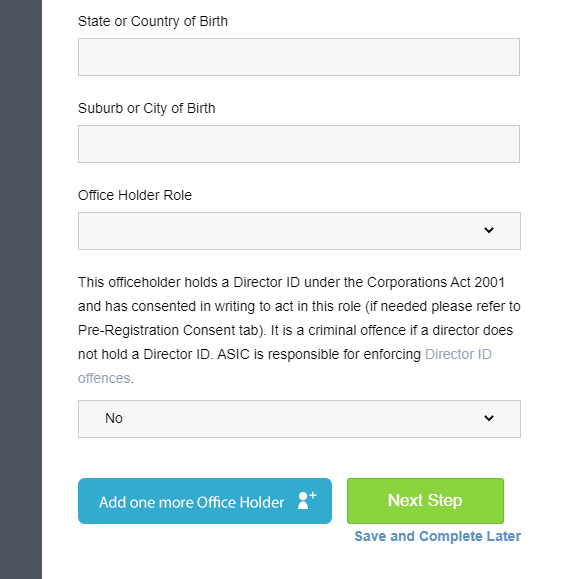The image size is (568, 579).
Task: Click the word "offences" in the link
Action: tap(104, 378)
